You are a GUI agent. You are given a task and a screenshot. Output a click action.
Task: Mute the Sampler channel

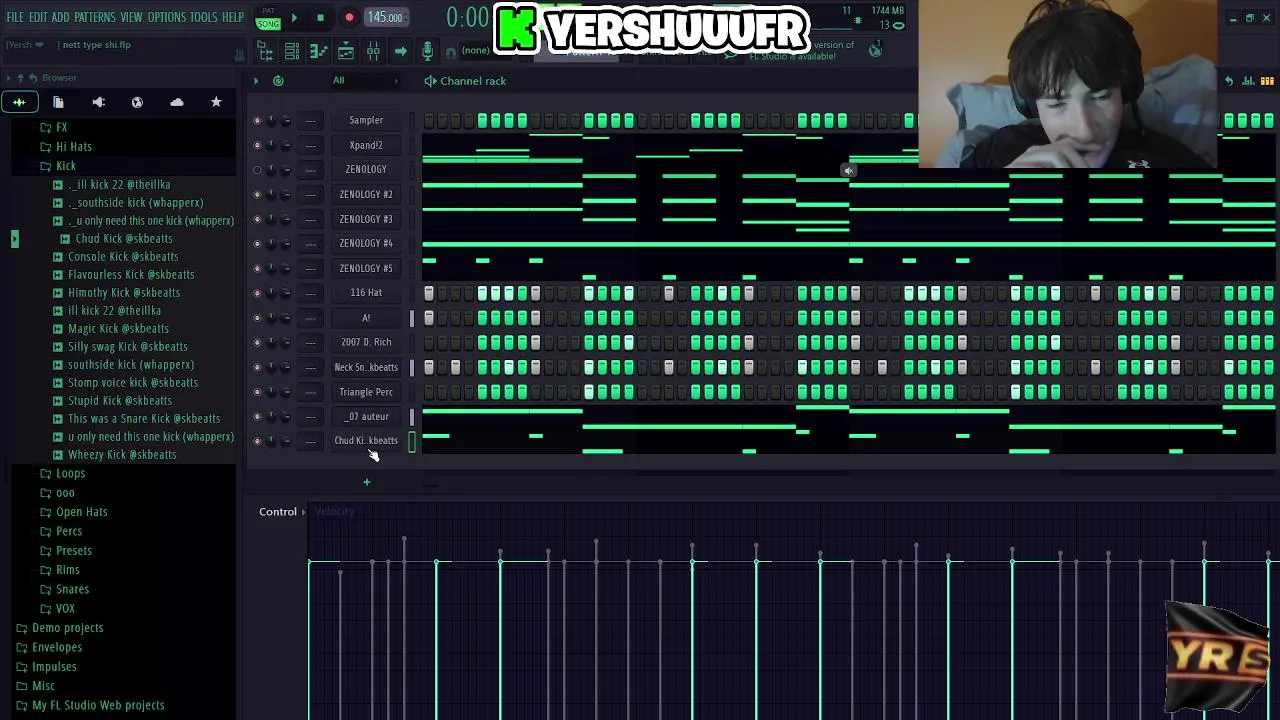point(257,120)
